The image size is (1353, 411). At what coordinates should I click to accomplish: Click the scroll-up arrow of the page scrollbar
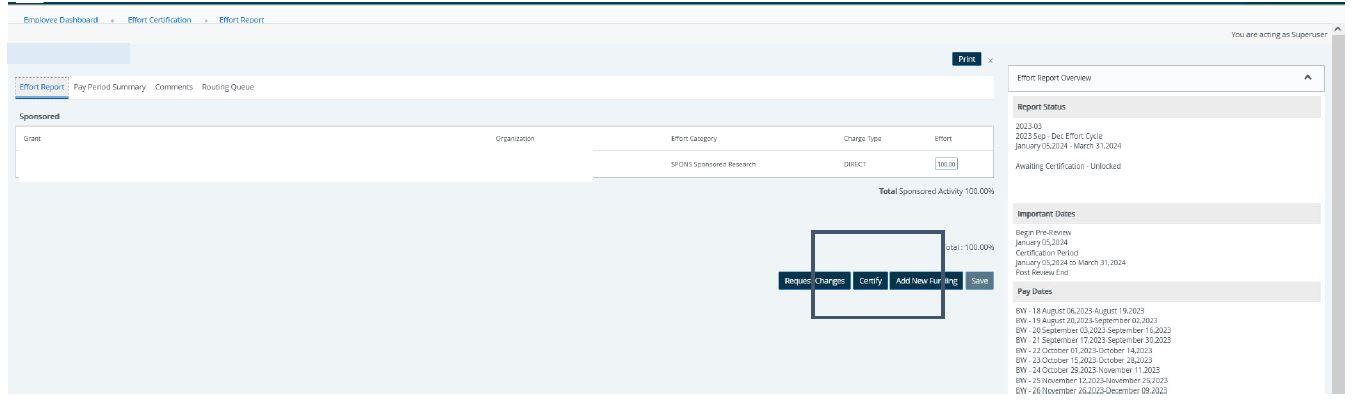(x=1339, y=30)
